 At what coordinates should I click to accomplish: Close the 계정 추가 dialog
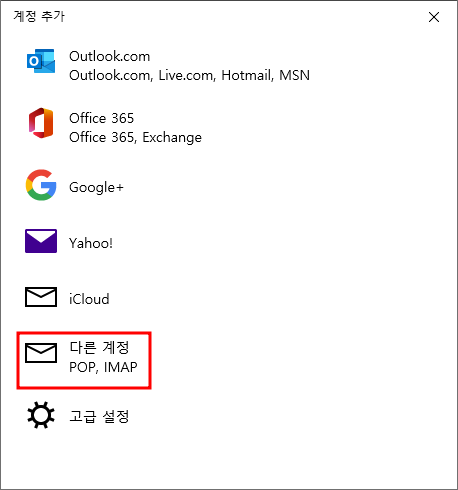pyautogui.click(x=434, y=17)
